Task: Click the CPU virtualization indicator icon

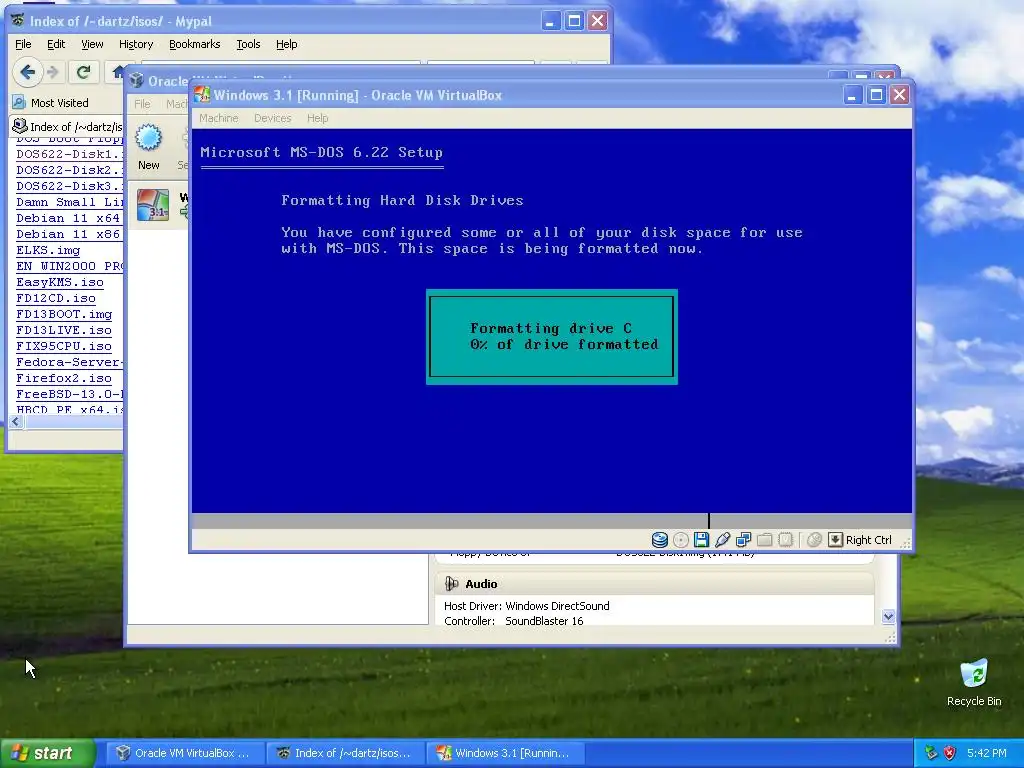Action: coord(786,539)
